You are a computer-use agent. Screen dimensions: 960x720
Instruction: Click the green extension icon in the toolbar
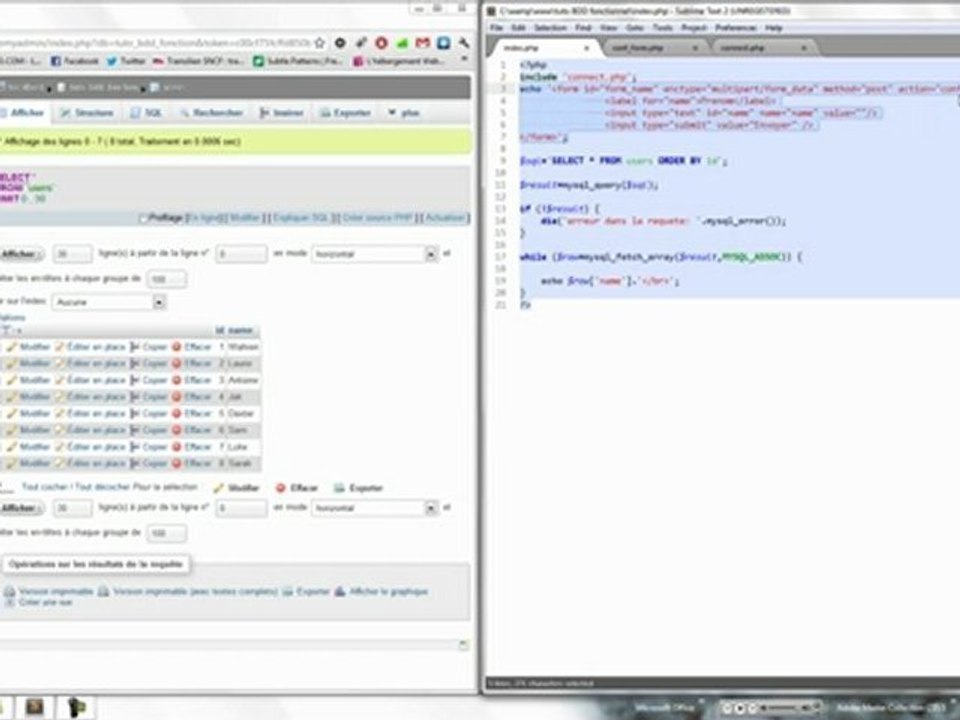pyautogui.click(x=402, y=43)
